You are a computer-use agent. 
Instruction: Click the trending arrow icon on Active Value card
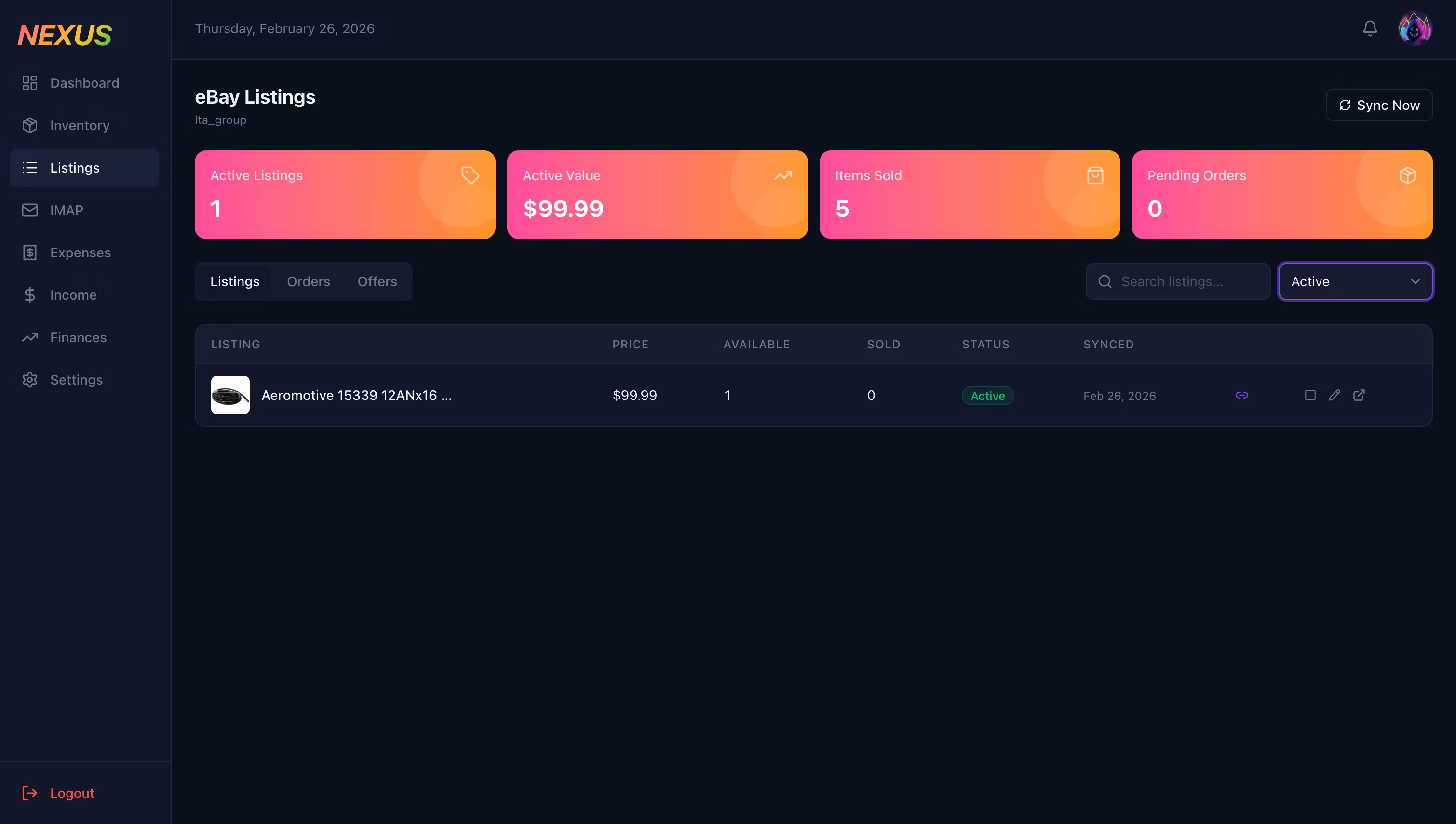pos(782,175)
